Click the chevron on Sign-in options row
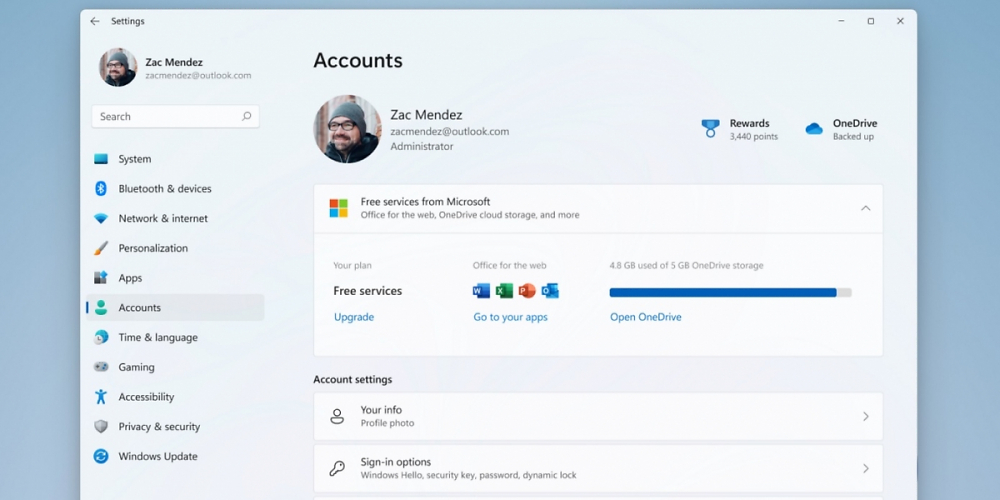Screen dimensions: 1000x500 coord(865,469)
